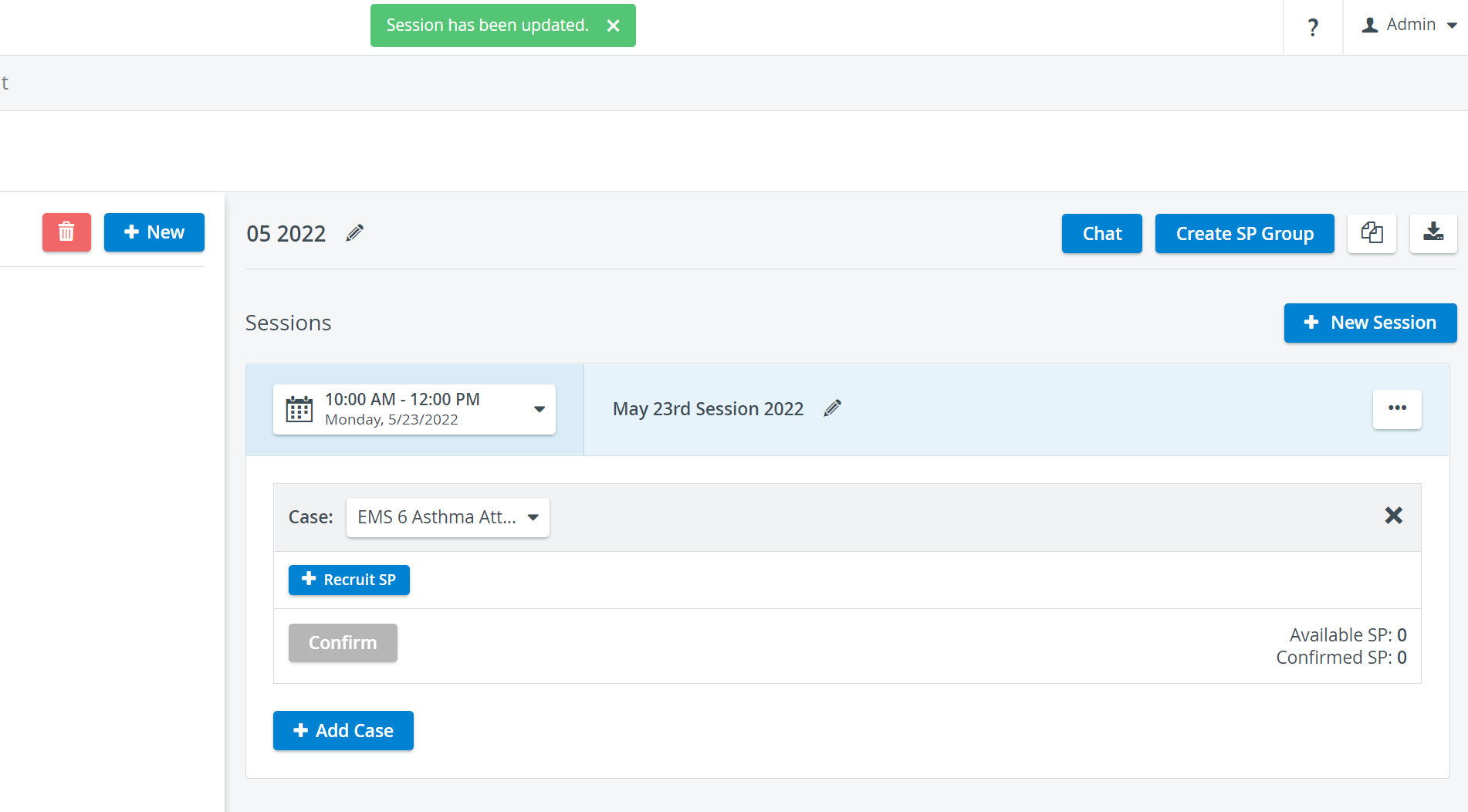Remove the case with X icon
Viewport: 1468px width, 812px height.
point(1393,516)
